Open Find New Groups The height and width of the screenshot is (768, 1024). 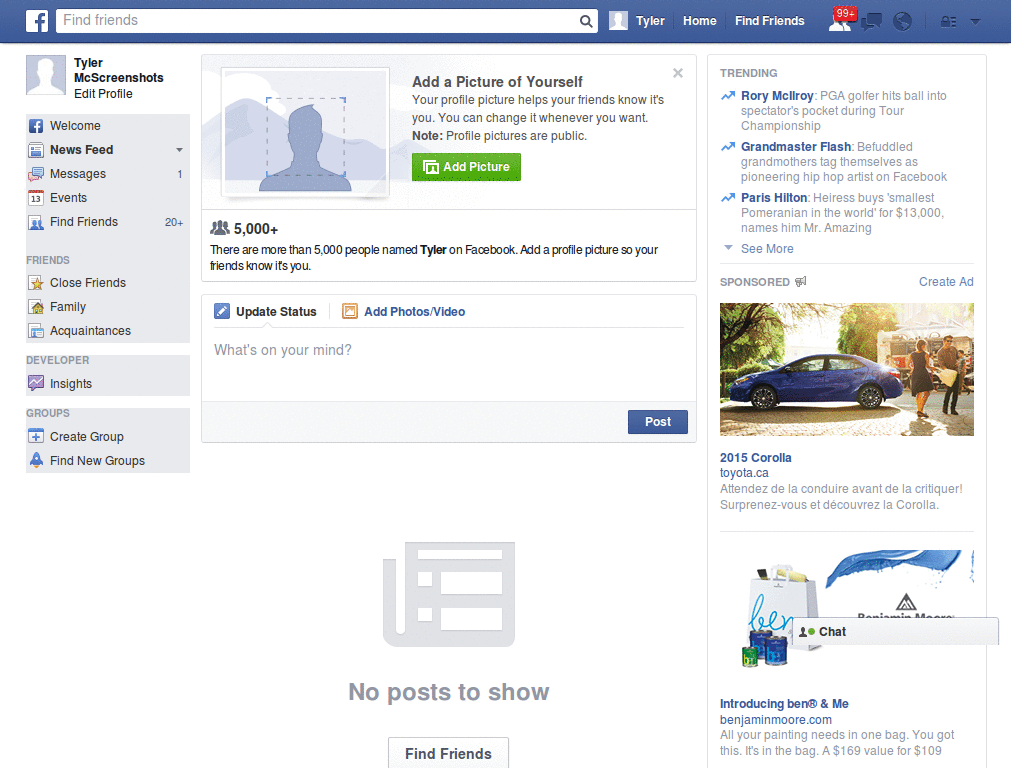(108, 460)
